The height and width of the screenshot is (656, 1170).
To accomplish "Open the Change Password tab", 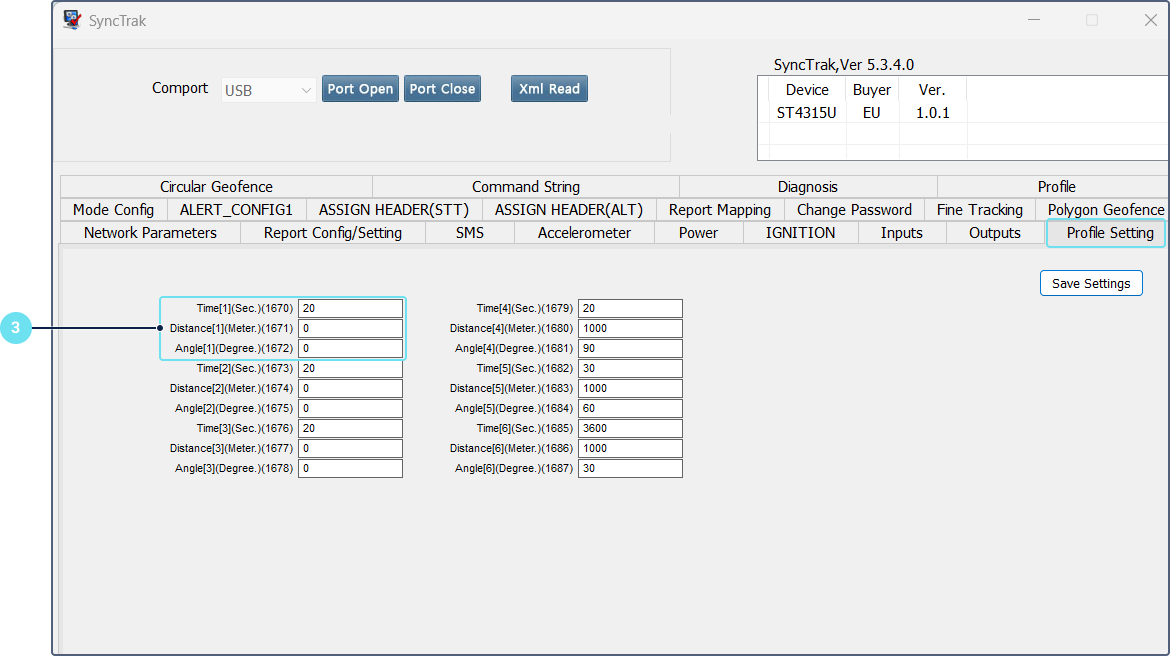I will point(854,210).
